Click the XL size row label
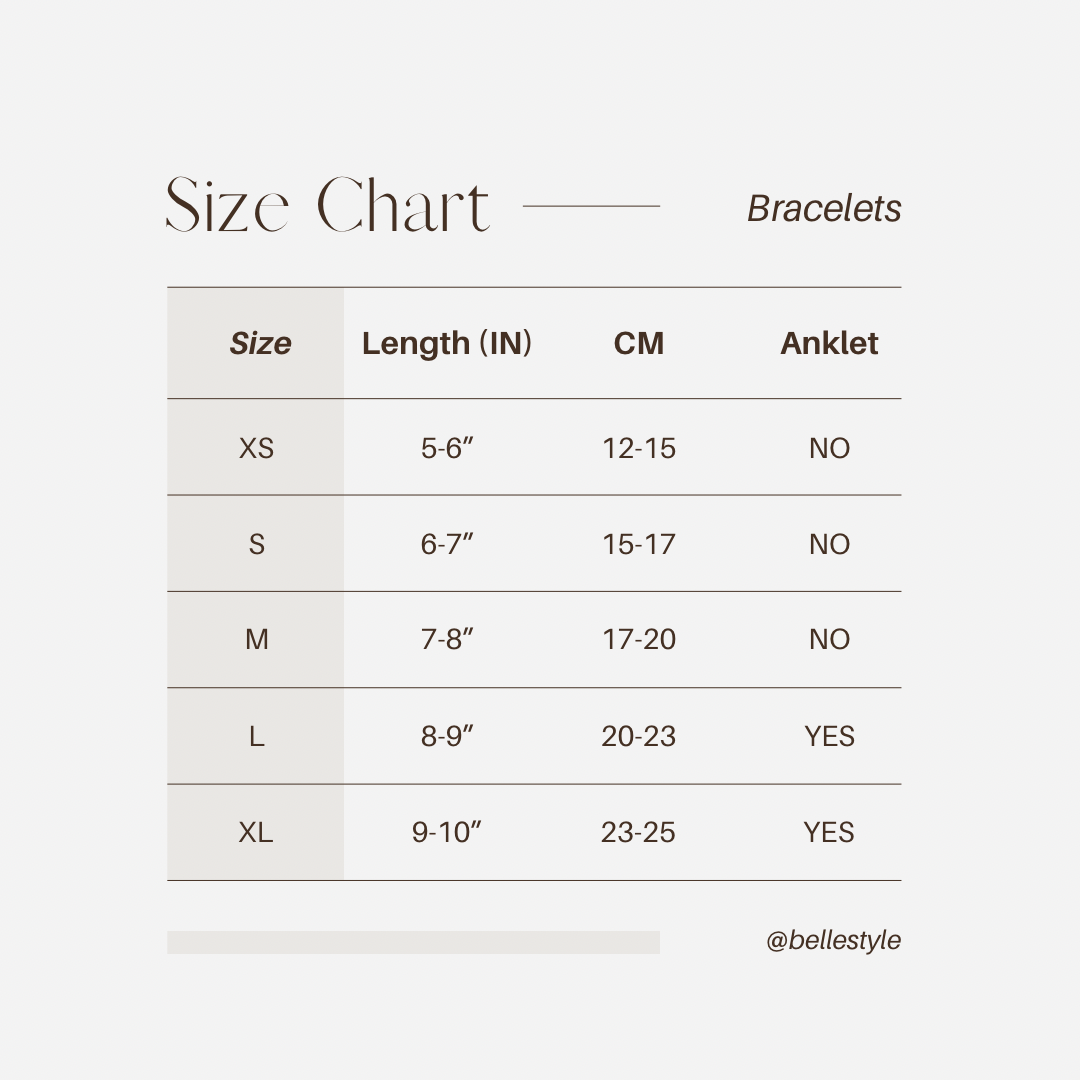This screenshot has width=1080, height=1080. tap(256, 832)
